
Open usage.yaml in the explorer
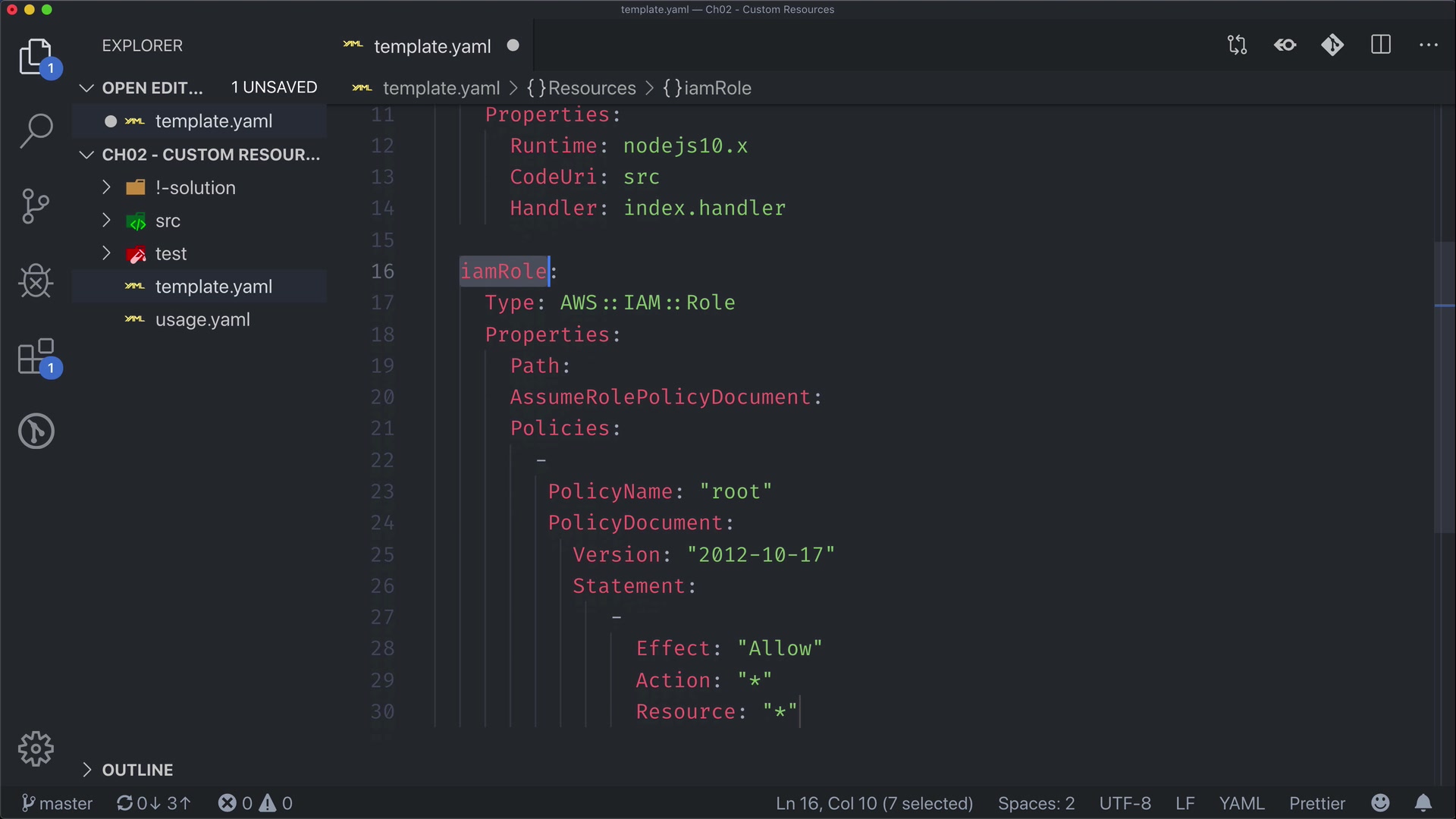[x=202, y=319]
